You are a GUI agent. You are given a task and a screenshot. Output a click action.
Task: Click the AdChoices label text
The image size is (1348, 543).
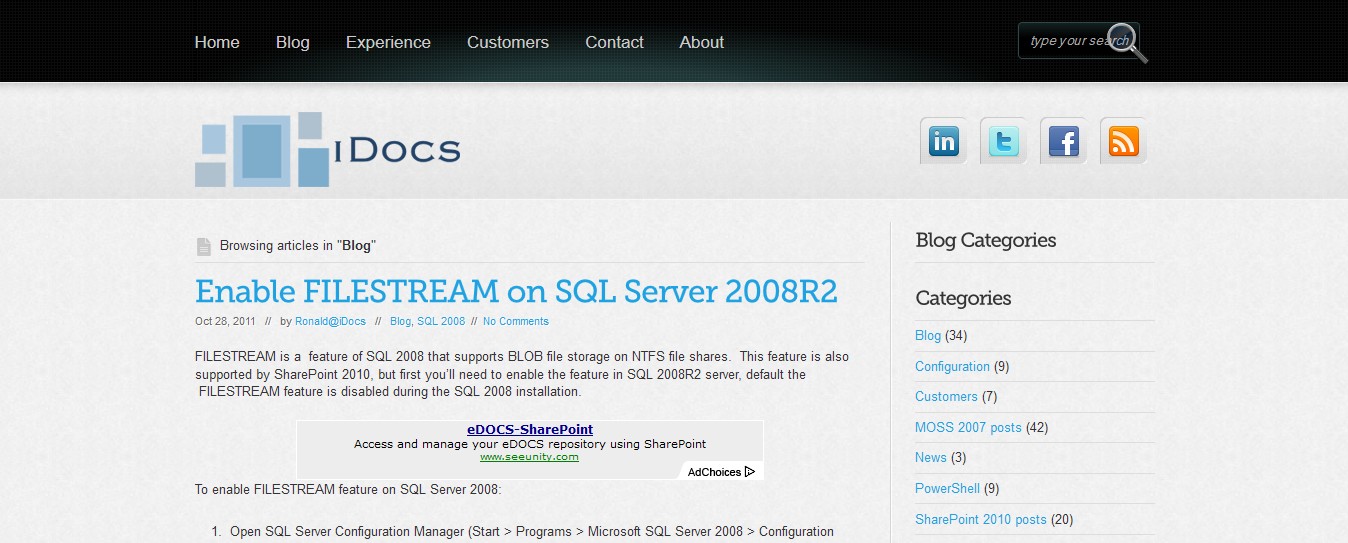(714, 472)
